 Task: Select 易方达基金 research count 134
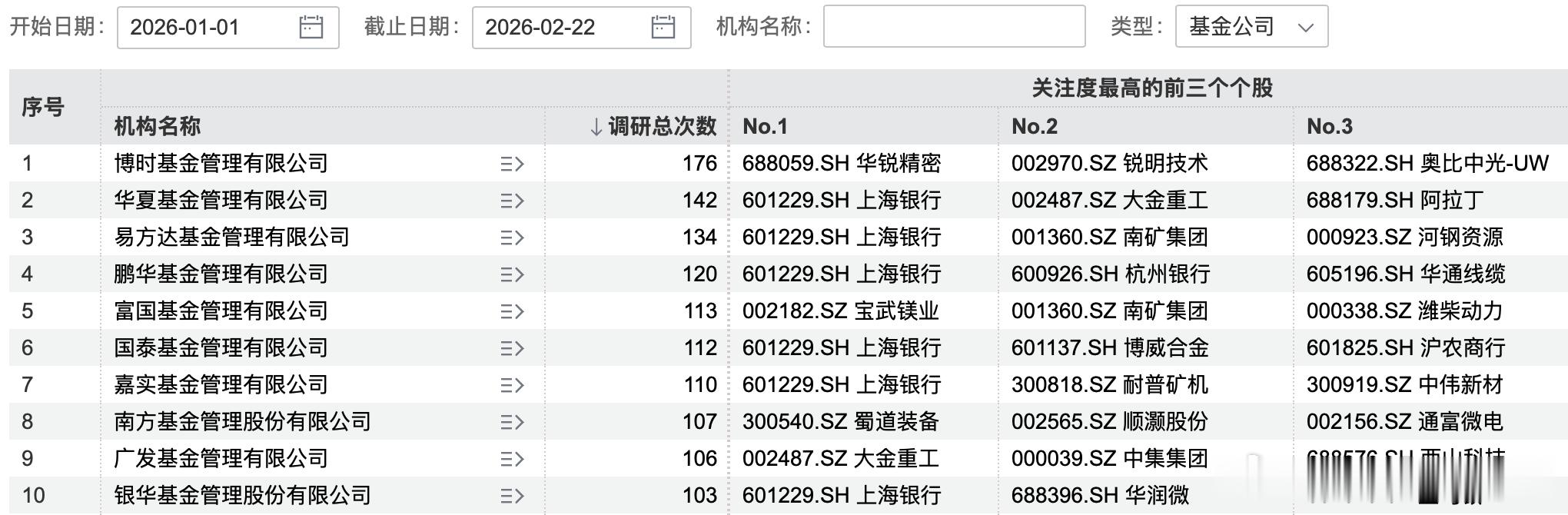[699, 237]
